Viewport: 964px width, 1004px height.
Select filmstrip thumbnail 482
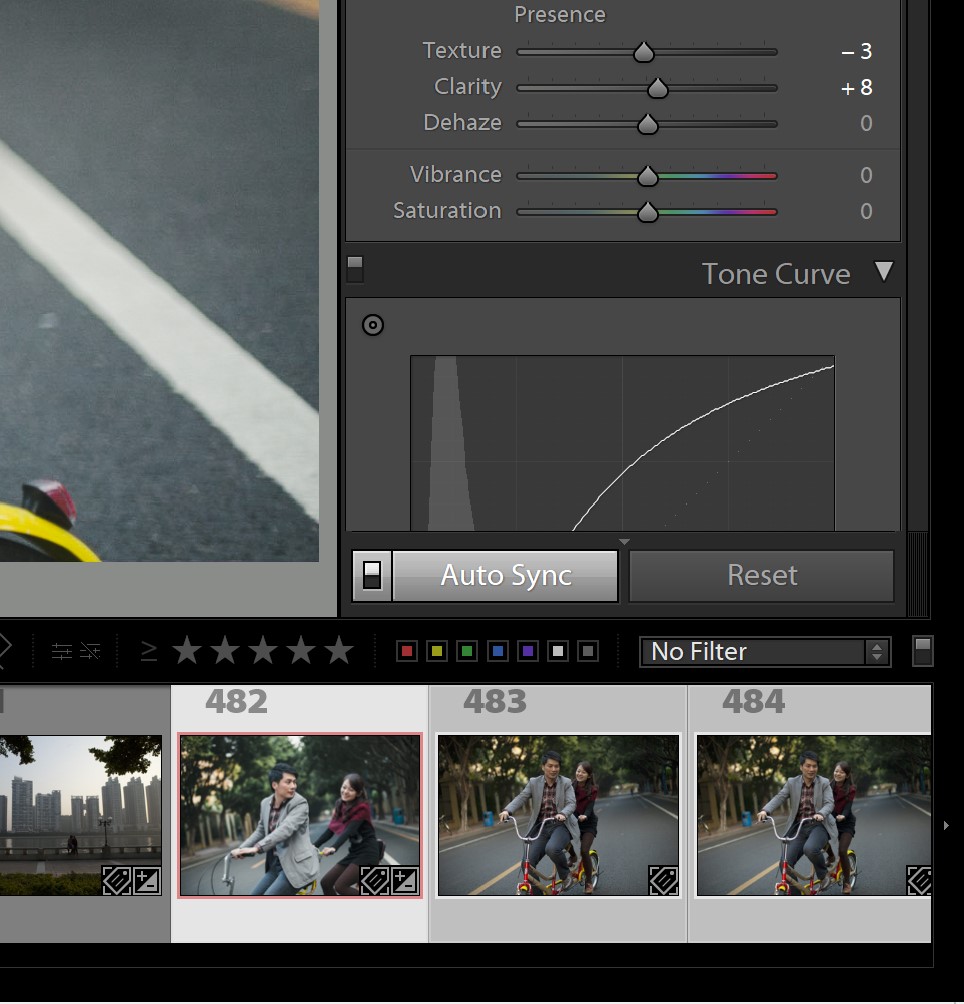coord(300,815)
